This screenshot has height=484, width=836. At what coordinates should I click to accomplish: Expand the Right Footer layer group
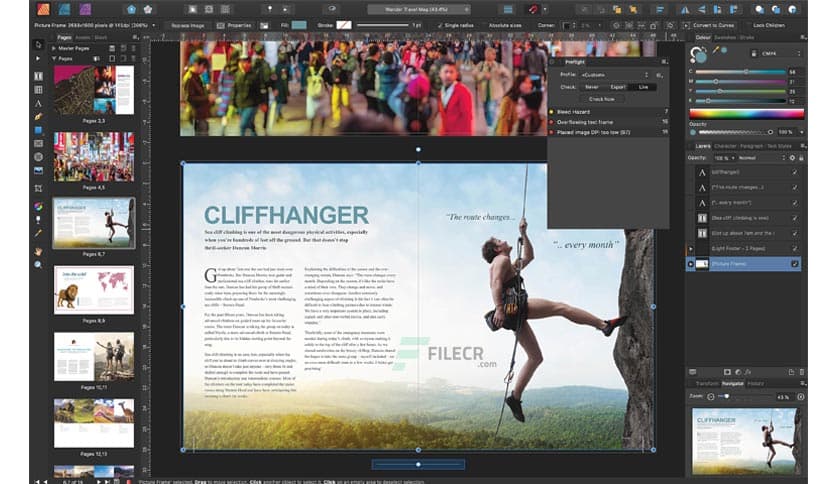click(x=691, y=248)
